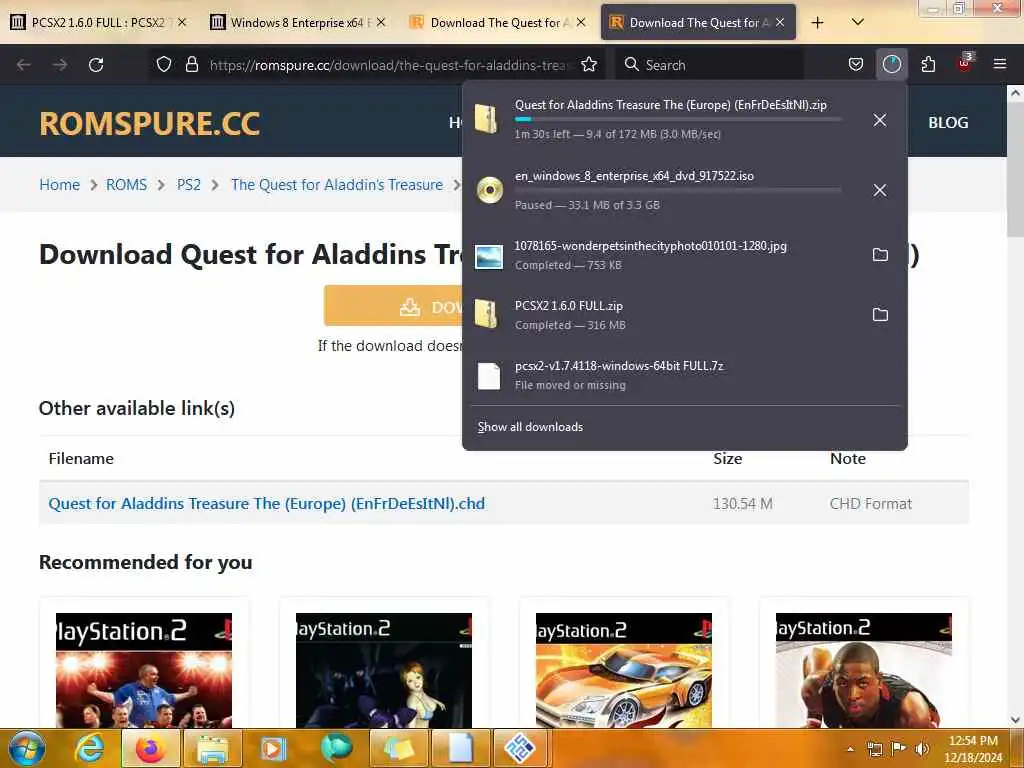Select the Quest for Aladdins Treasure zip download entry

(664, 120)
